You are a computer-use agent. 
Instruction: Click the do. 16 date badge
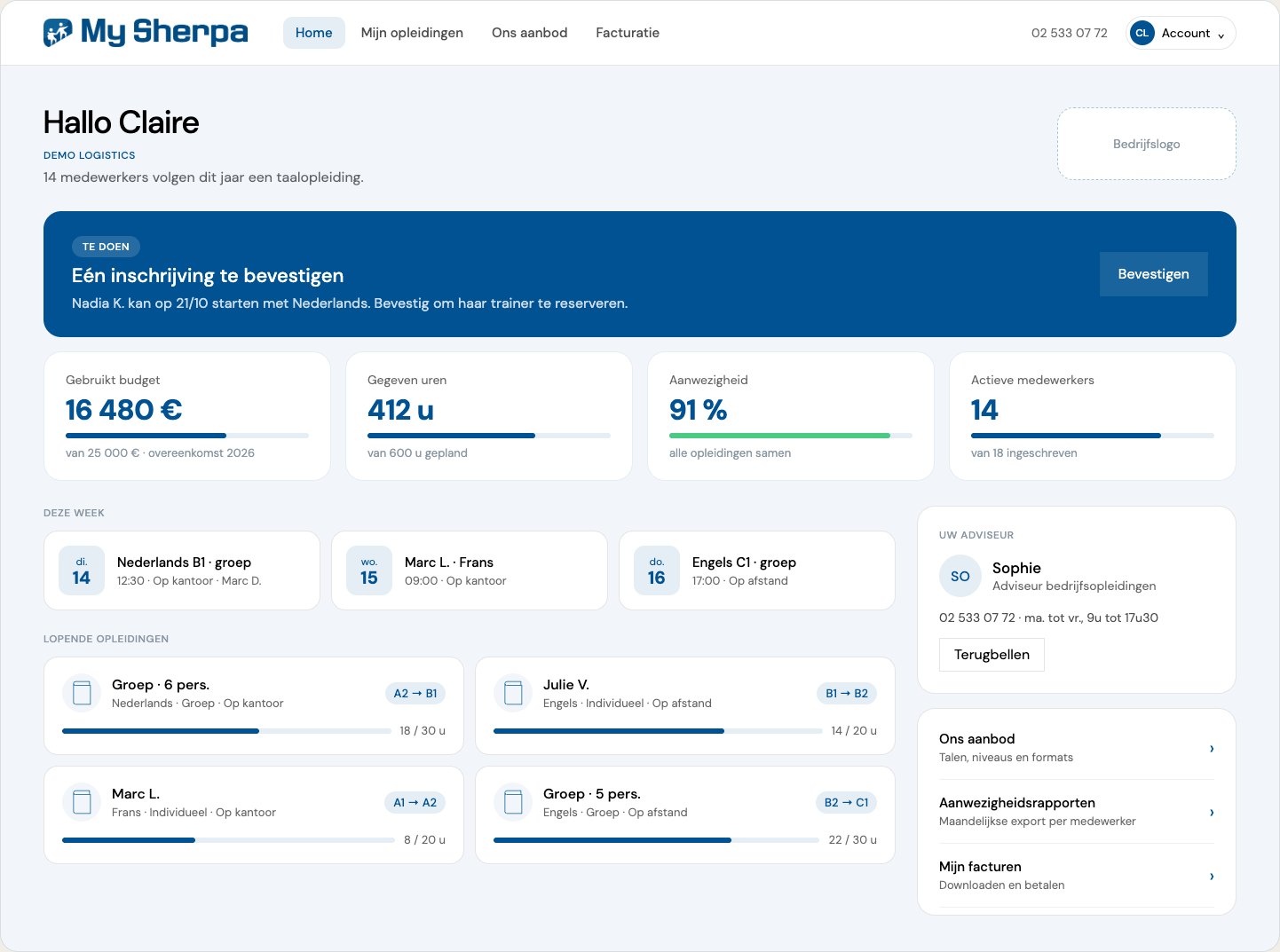[657, 570]
